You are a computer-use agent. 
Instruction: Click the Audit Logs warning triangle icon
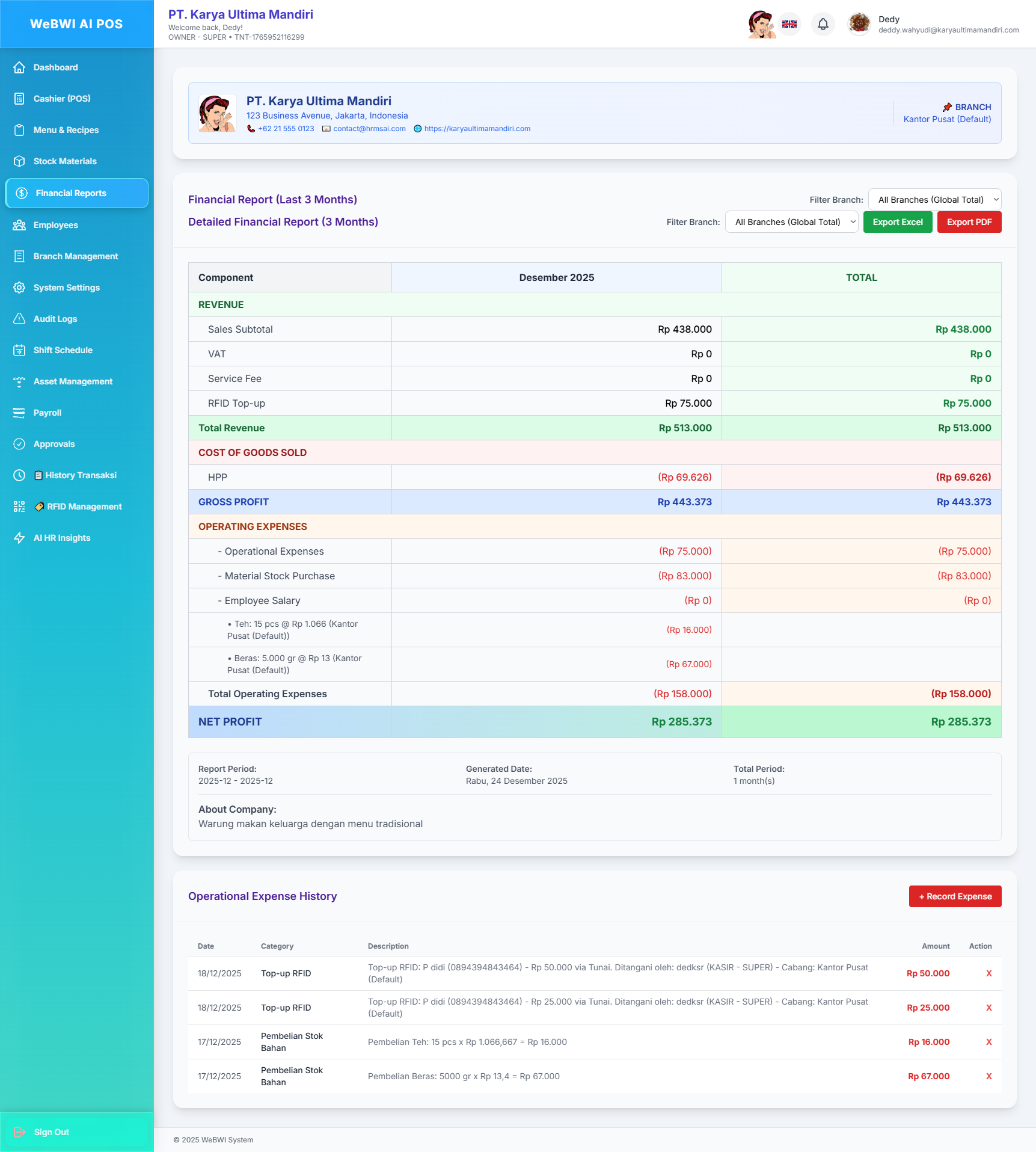coord(19,319)
